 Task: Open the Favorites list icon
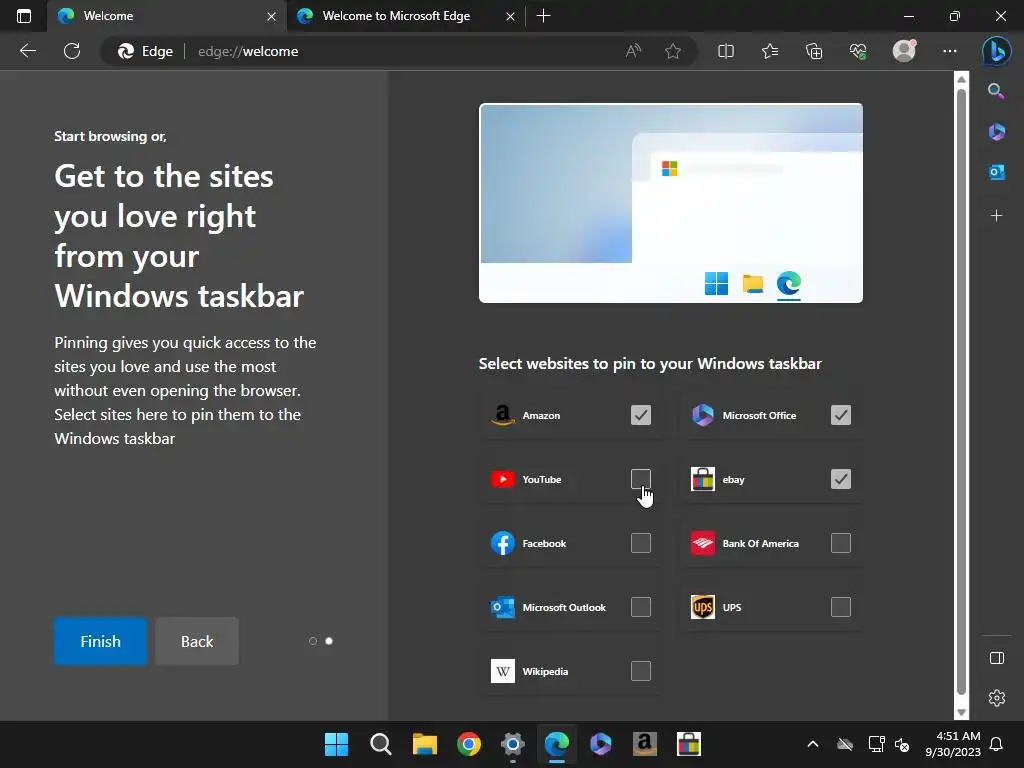click(x=770, y=51)
